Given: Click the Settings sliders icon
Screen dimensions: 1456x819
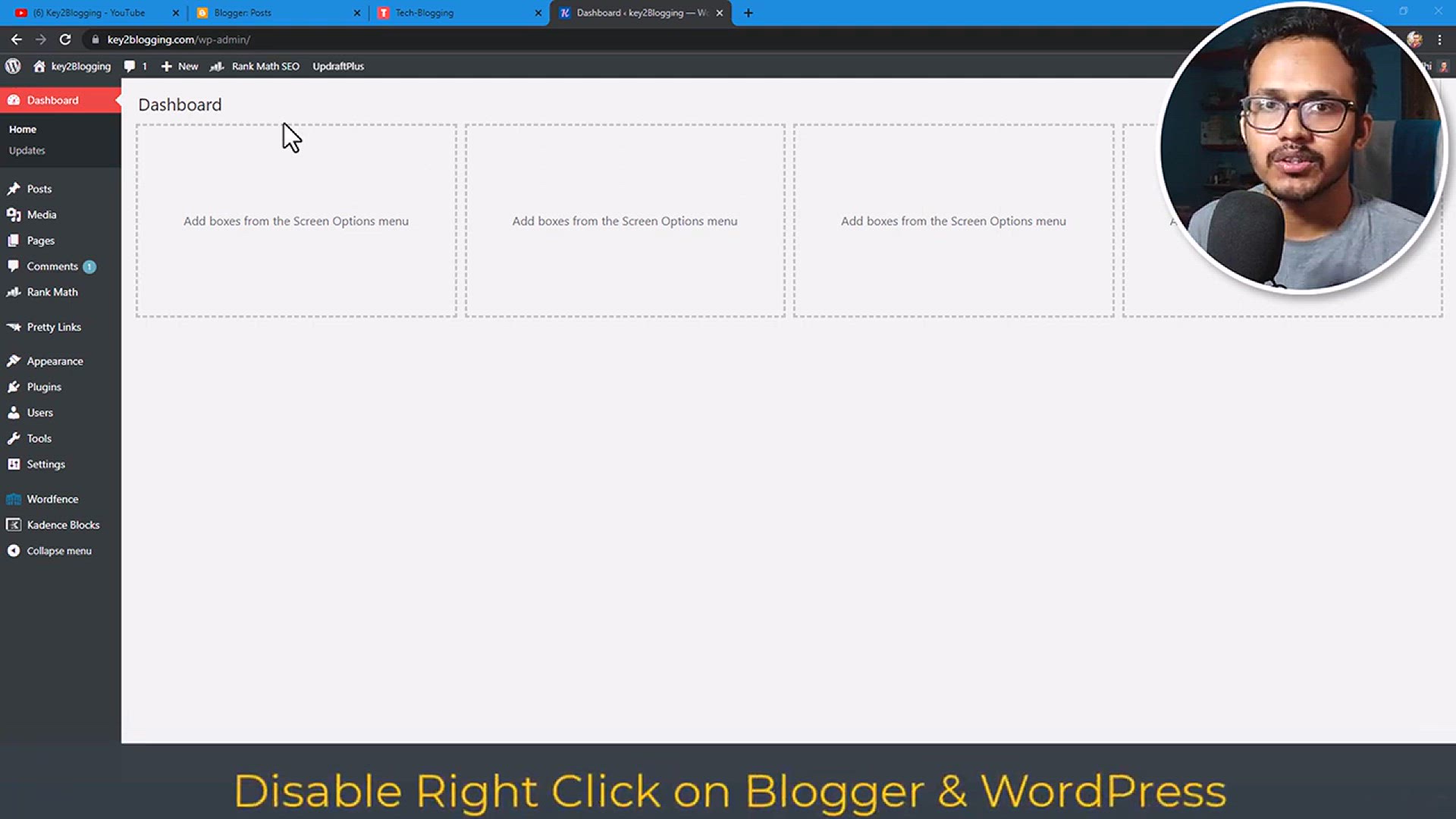Looking at the screenshot, I should (x=14, y=464).
